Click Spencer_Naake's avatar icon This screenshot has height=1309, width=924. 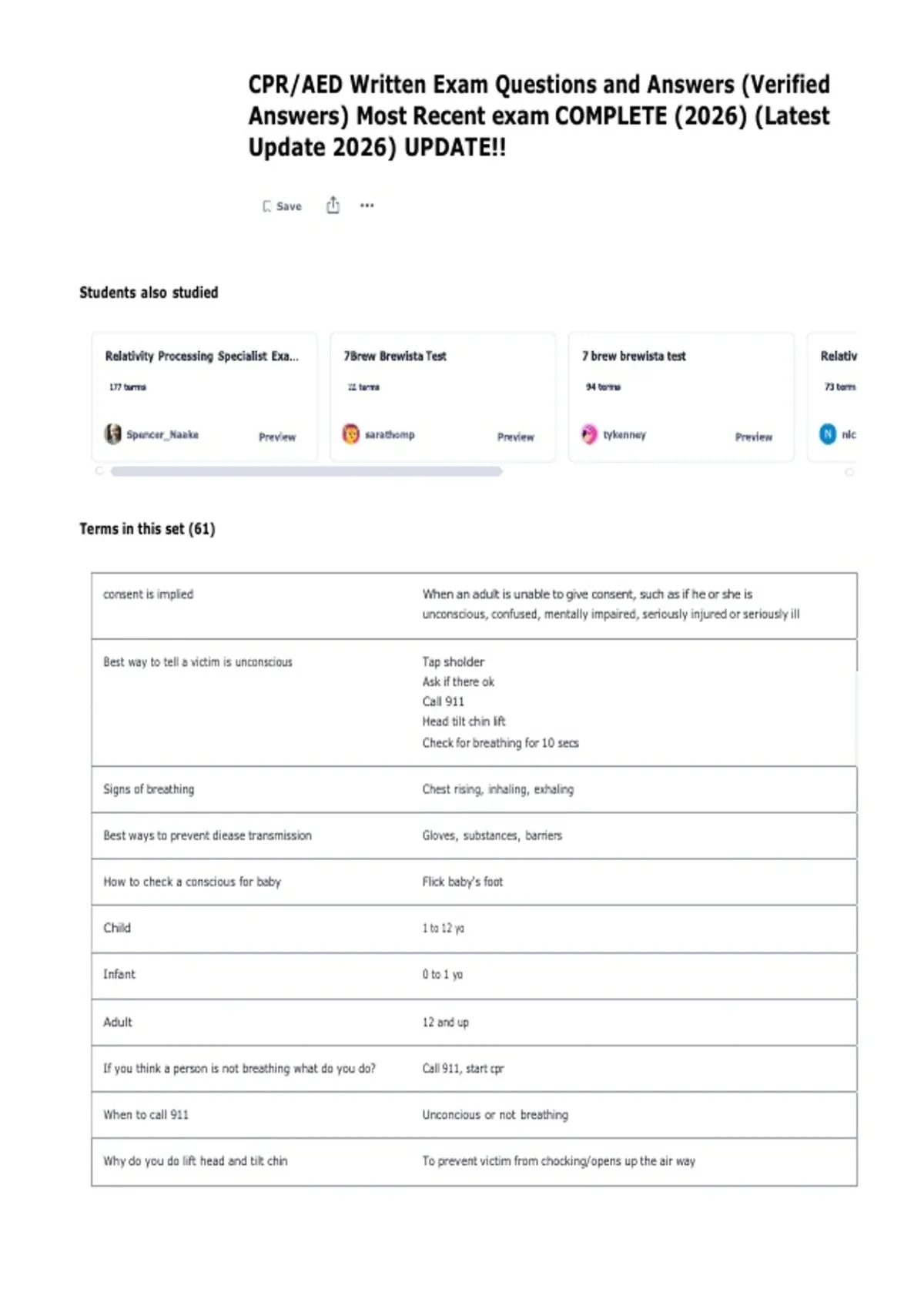tap(113, 434)
